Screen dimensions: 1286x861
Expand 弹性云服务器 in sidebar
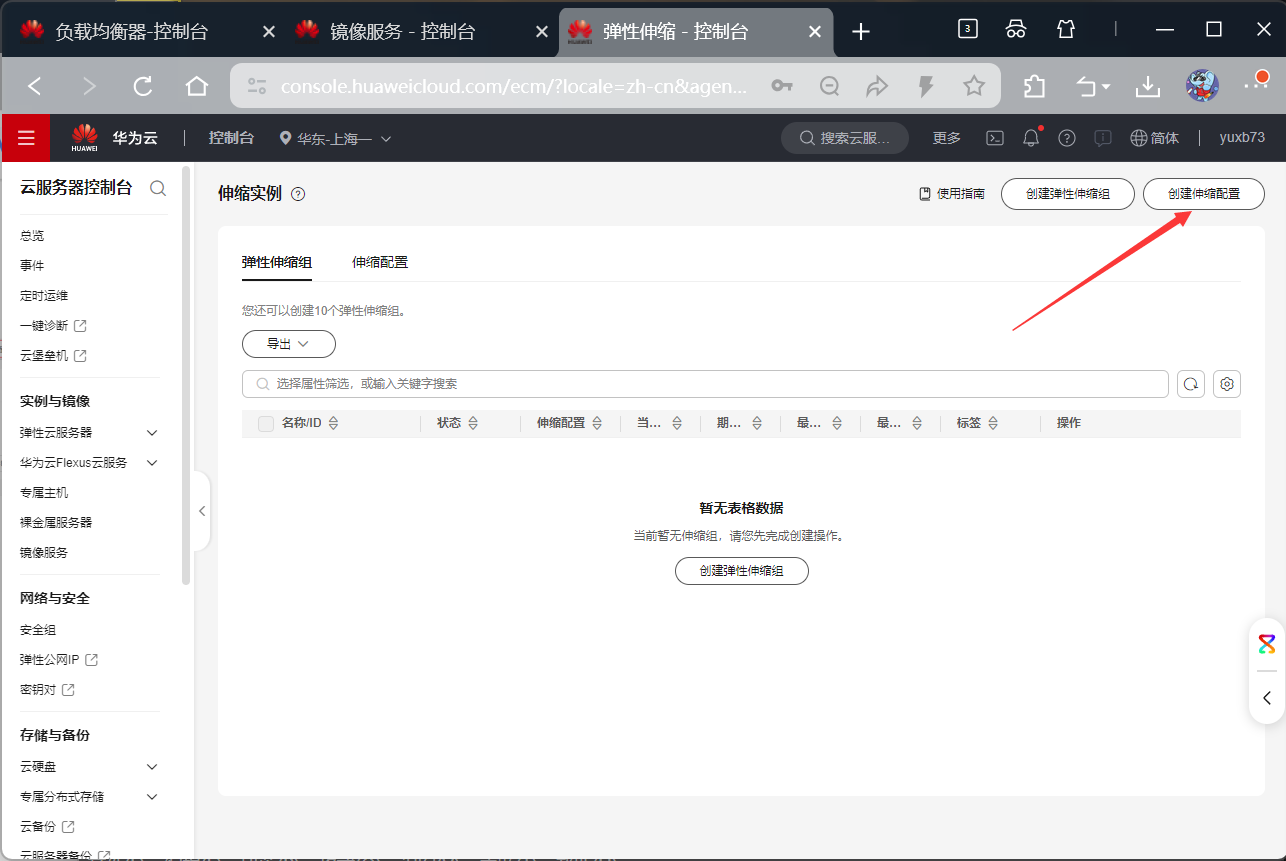(x=152, y=433)
